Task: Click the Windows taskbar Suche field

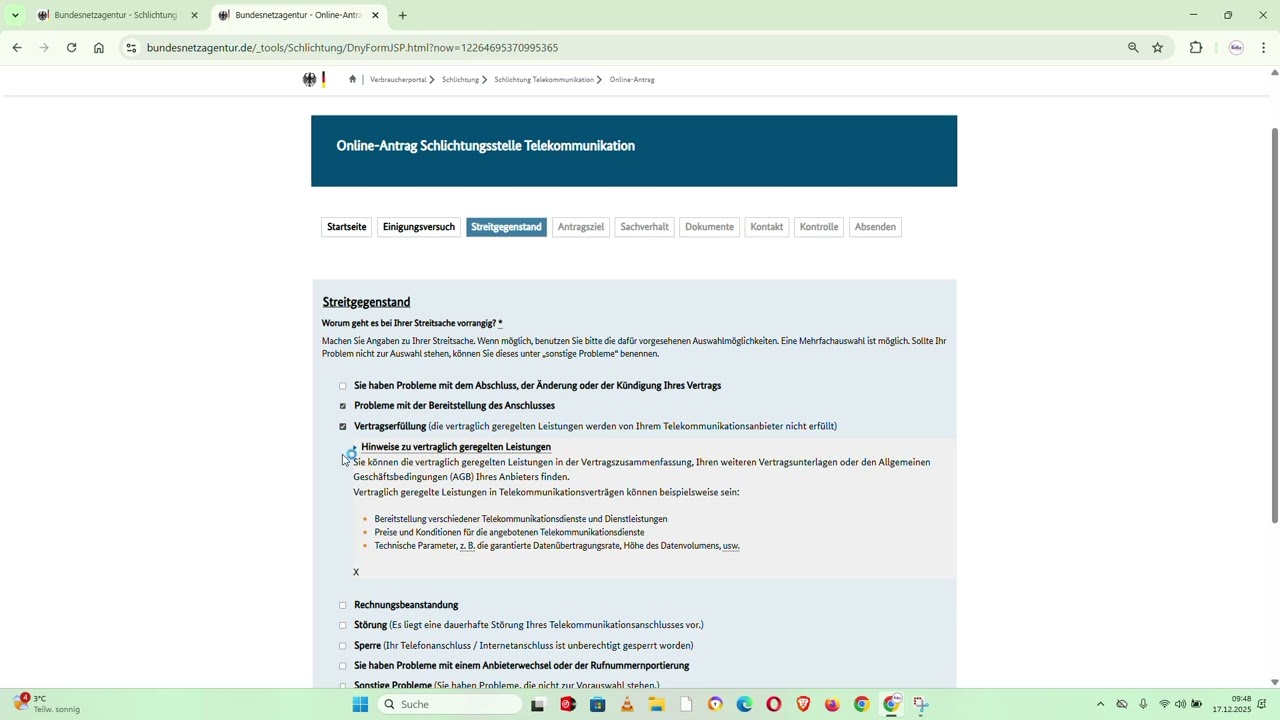Action: tap(450, 705)
